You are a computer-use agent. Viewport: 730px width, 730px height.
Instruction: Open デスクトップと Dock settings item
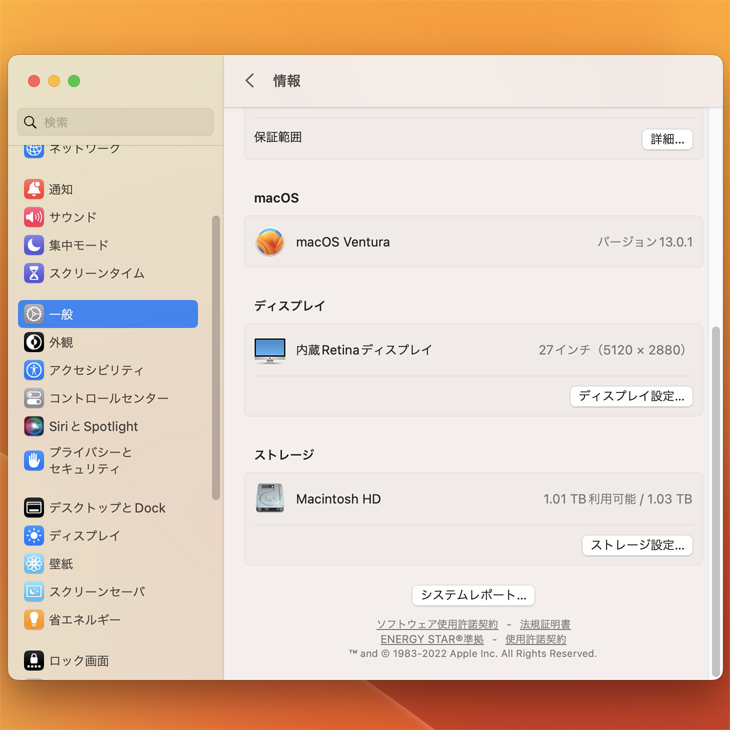pyautogui.click(x=107, y=508)
